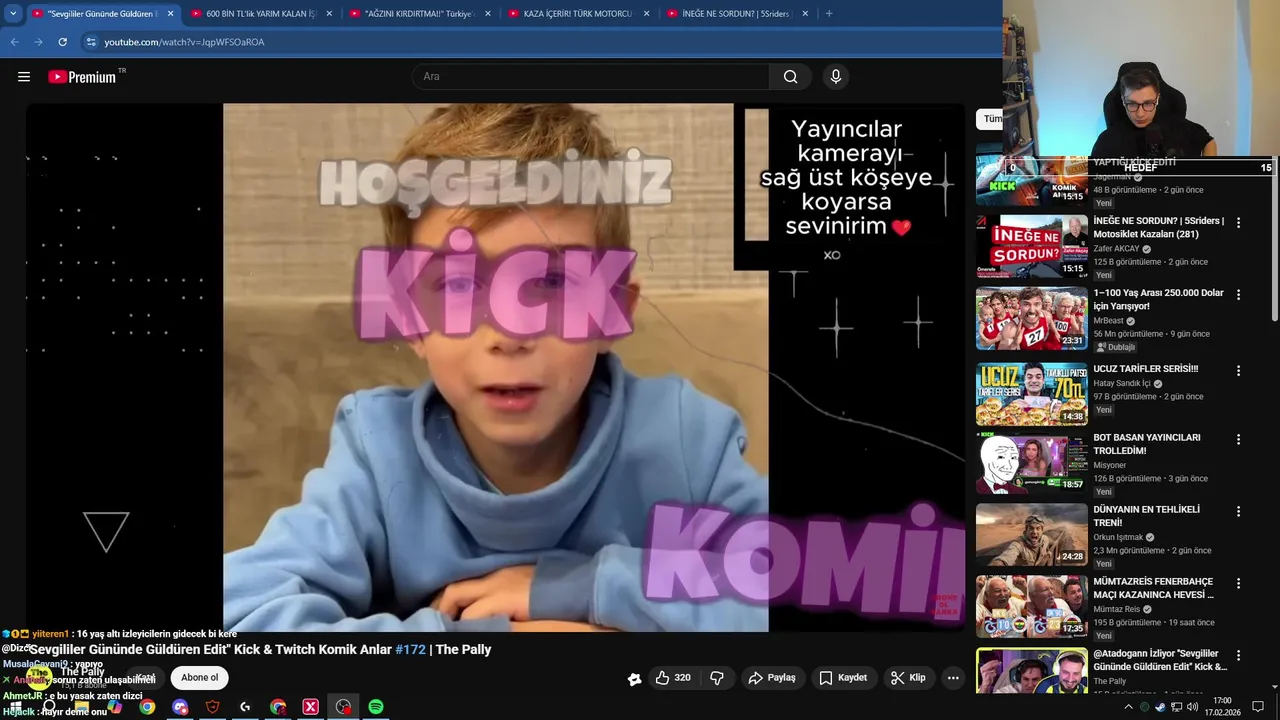Reload the page in the browser
Screen dimensions: 1280x720
click(x=62, y=42)
